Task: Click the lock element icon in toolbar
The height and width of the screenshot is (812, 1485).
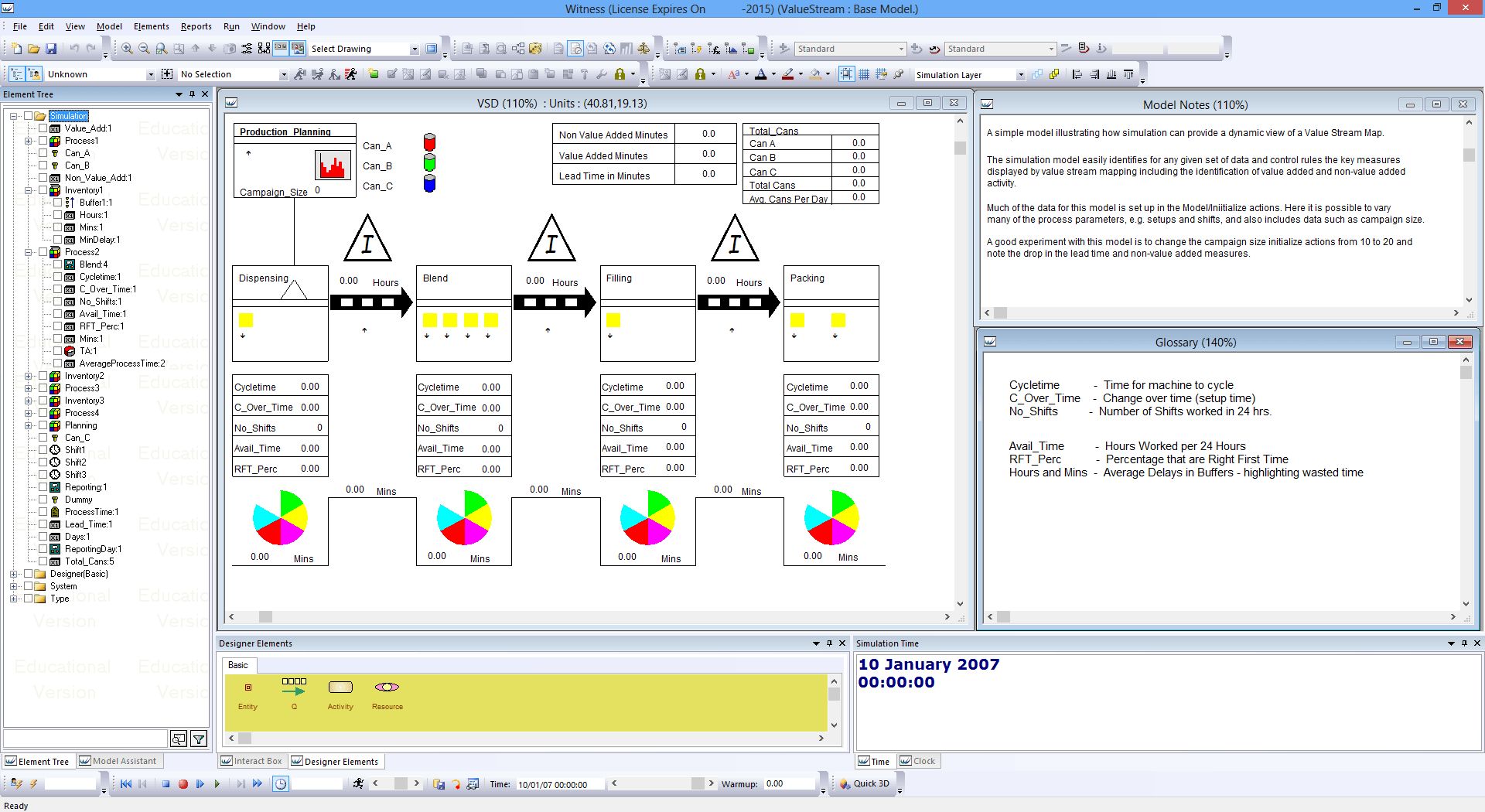Action: click(620, 74)
